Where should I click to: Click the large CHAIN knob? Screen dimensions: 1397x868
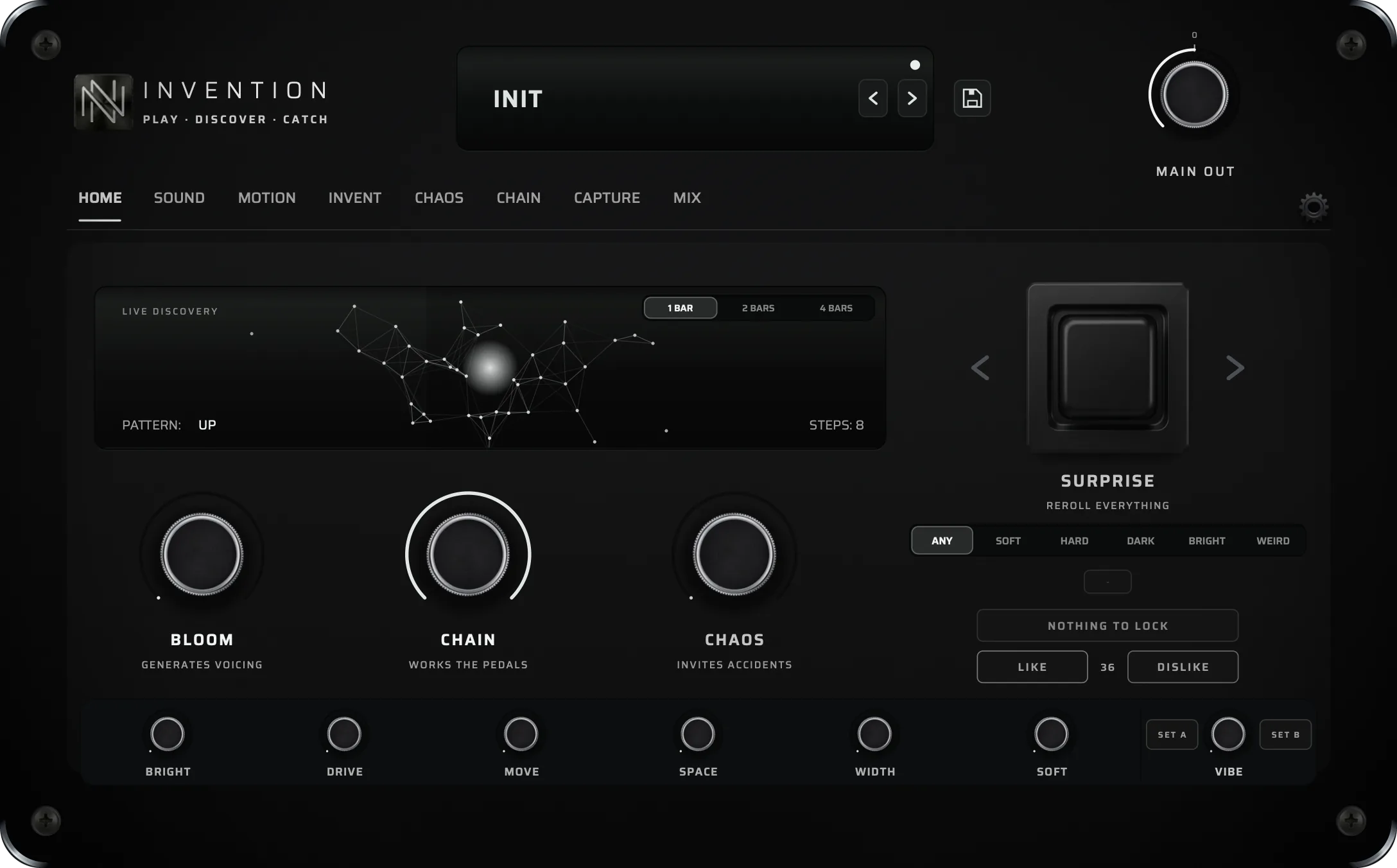pos(468,554)
